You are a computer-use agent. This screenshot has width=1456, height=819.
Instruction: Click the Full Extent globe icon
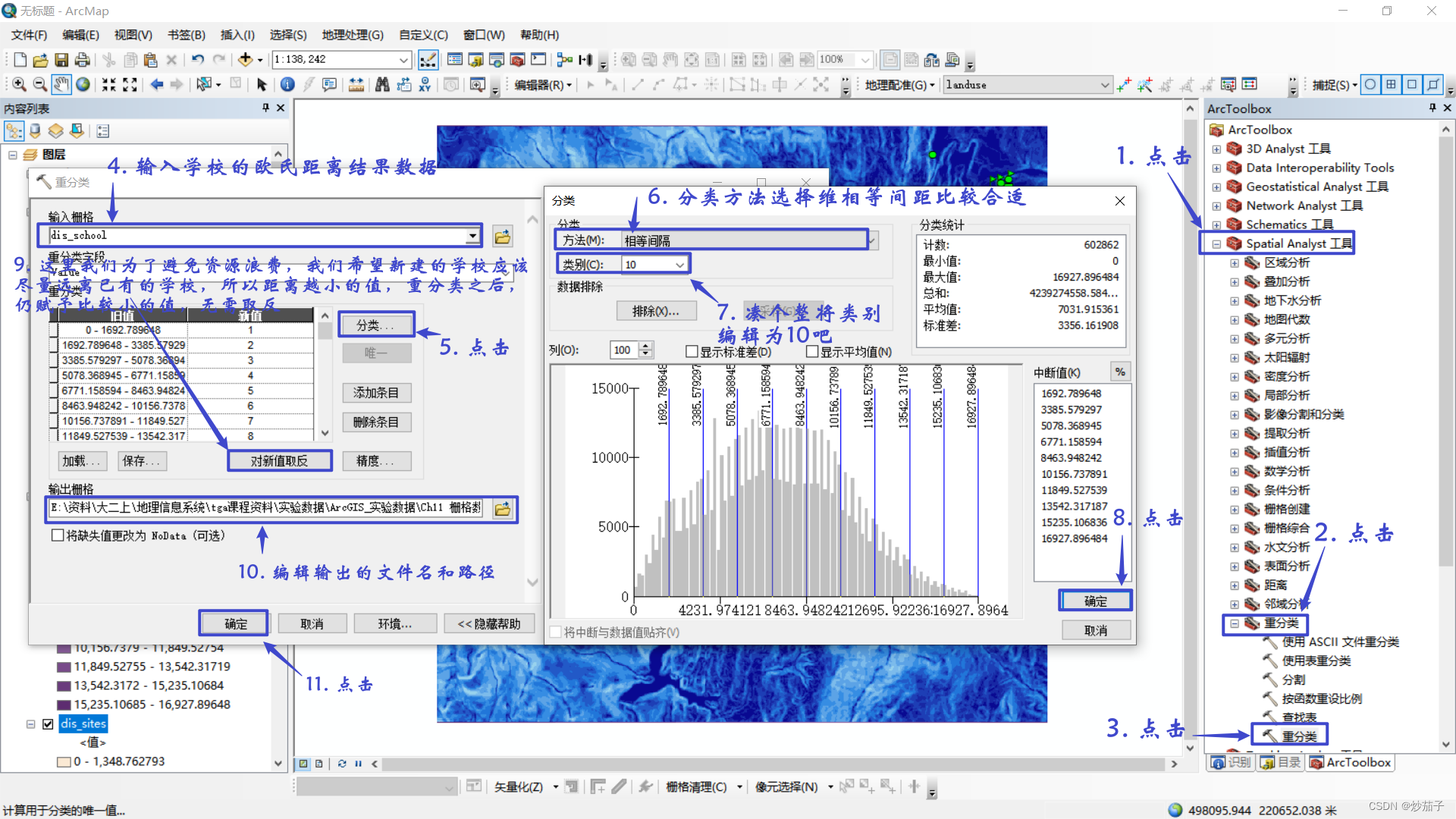[x=83, y=85]
